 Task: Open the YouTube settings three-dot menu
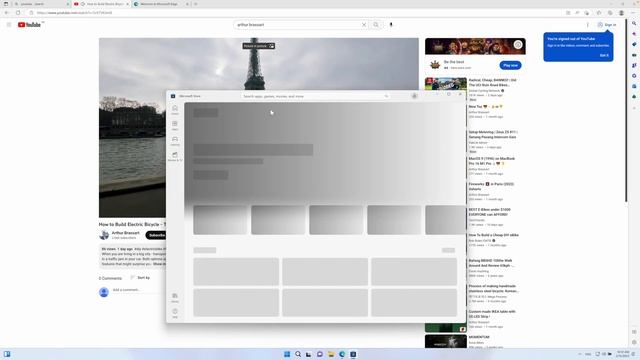click(x=588, y=25)
